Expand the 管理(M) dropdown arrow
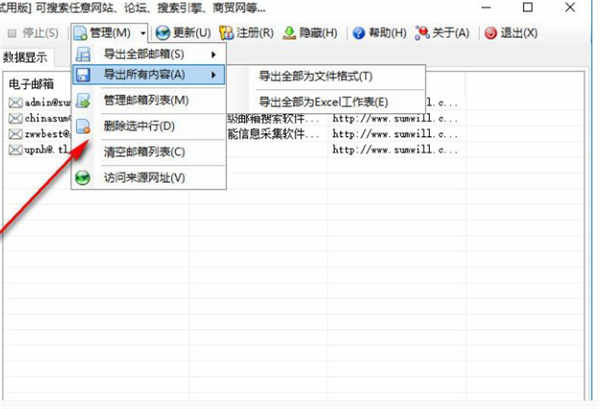Viewport: 600px width, 409px height. 144,33
